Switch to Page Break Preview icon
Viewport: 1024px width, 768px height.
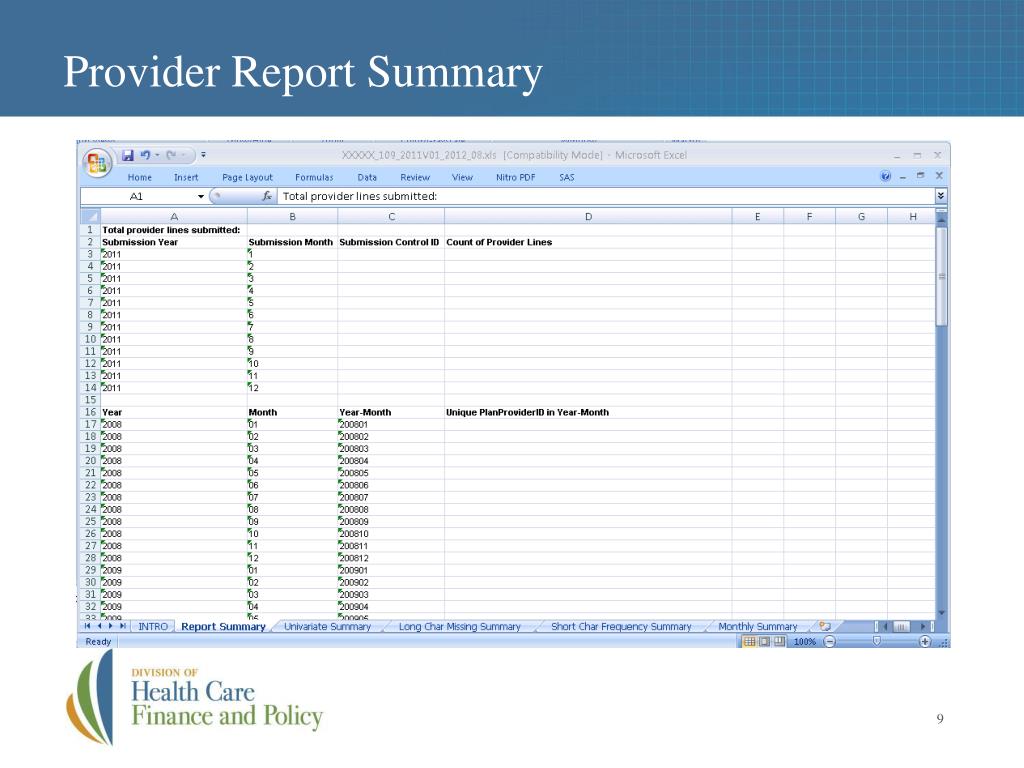778,642
